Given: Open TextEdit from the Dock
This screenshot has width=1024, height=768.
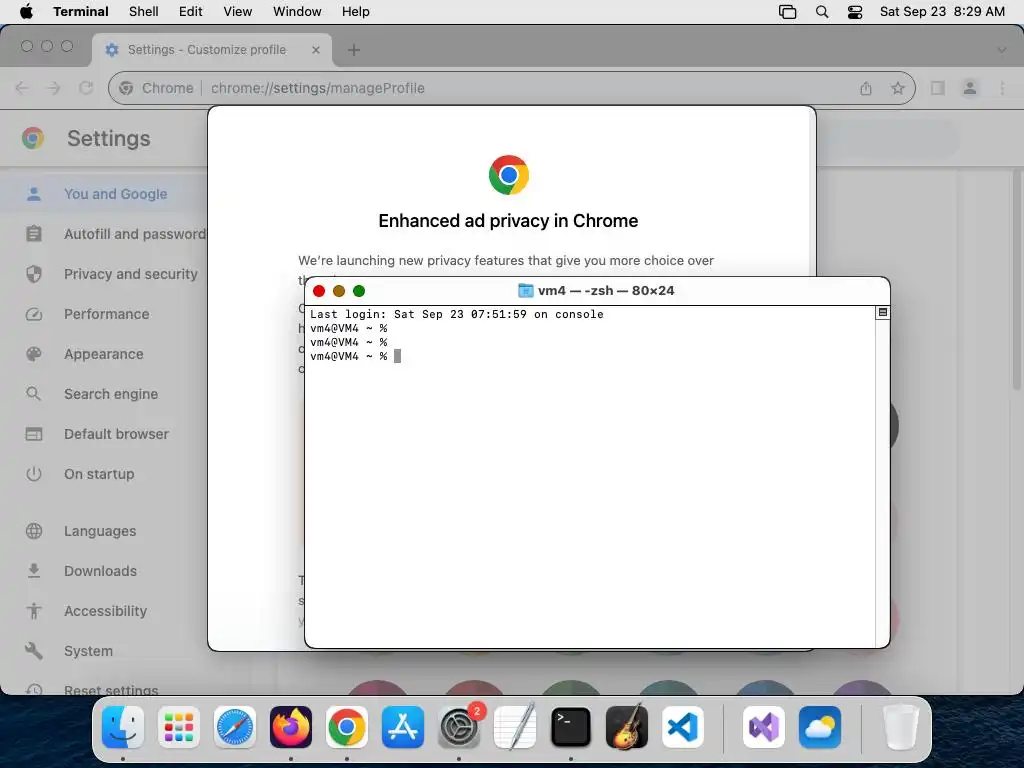Looking at the screenshot, I should (515, 727).
